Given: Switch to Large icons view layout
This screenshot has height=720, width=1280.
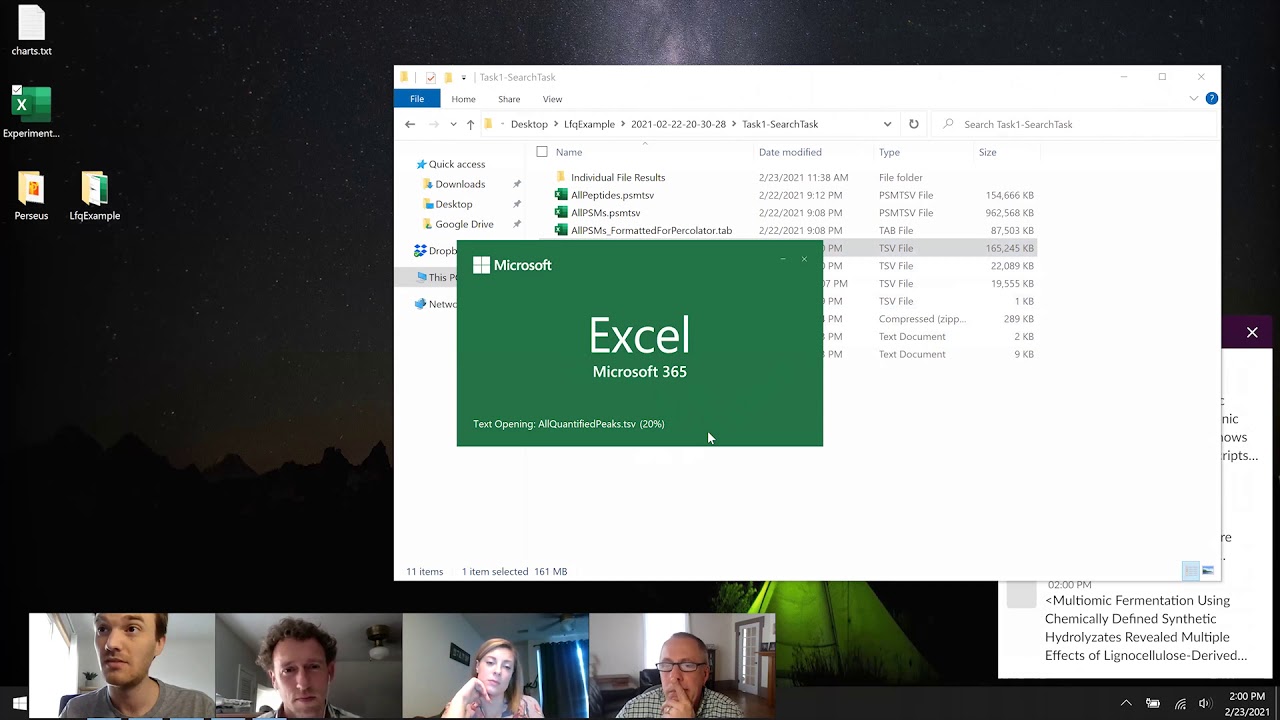Looking at the screenshot, I should coord(1208,571).
